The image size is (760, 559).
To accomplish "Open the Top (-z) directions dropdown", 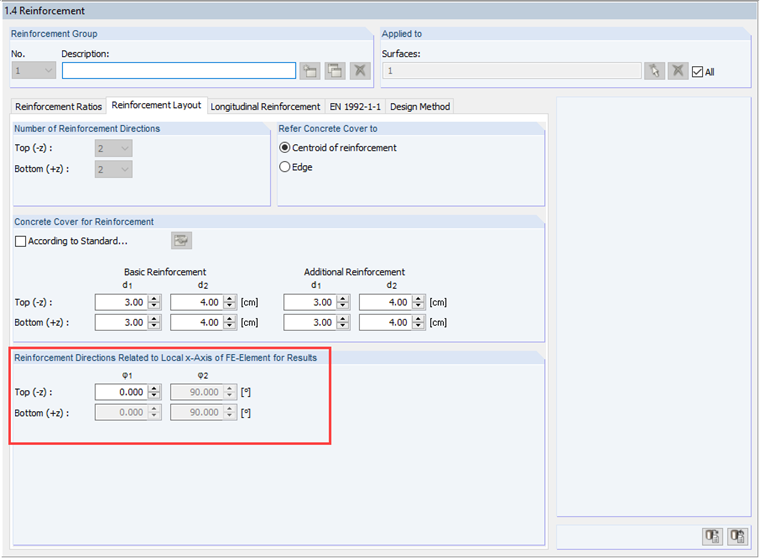I will (113, 148).
